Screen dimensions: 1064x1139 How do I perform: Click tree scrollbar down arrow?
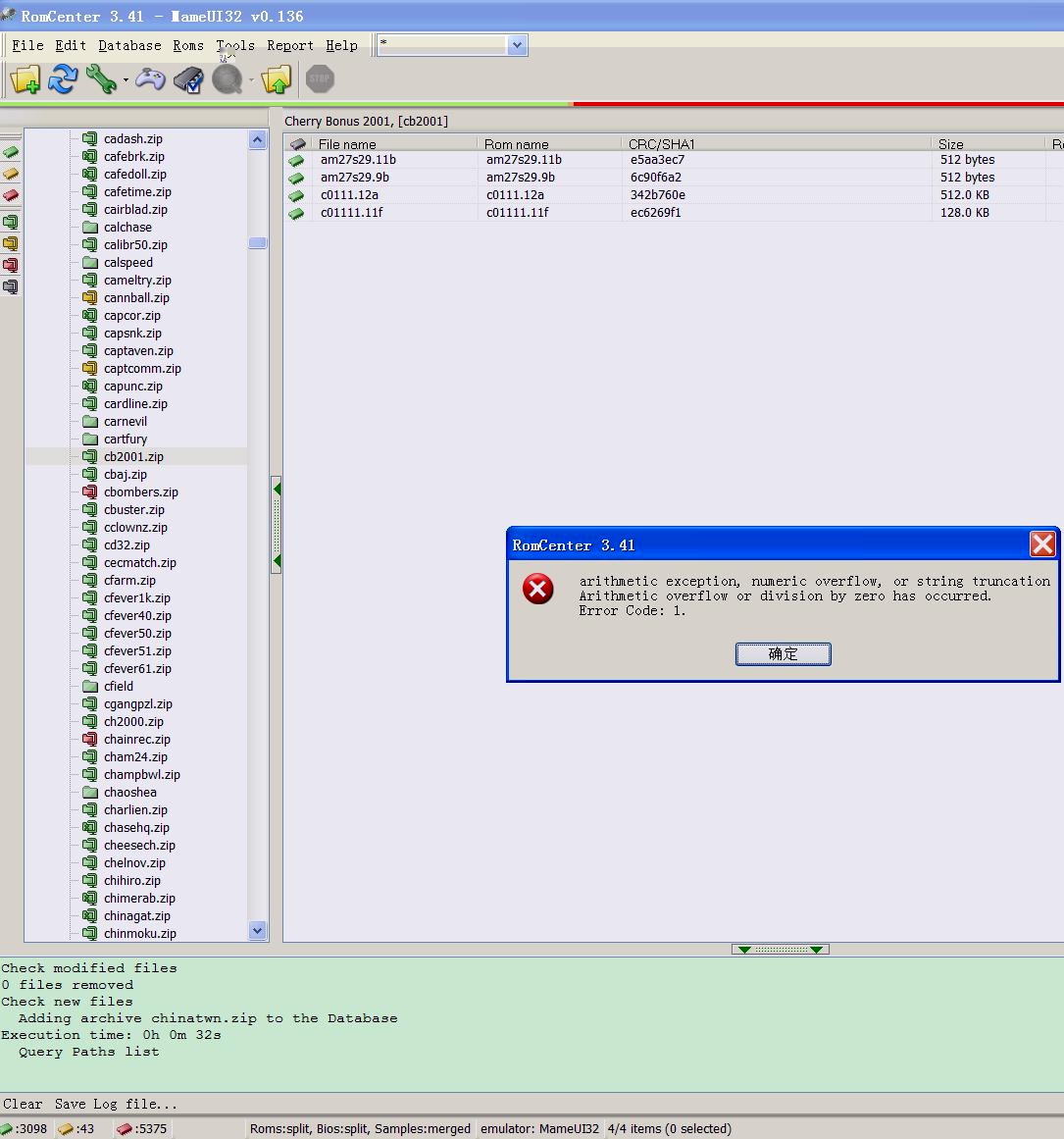[257, 930]
